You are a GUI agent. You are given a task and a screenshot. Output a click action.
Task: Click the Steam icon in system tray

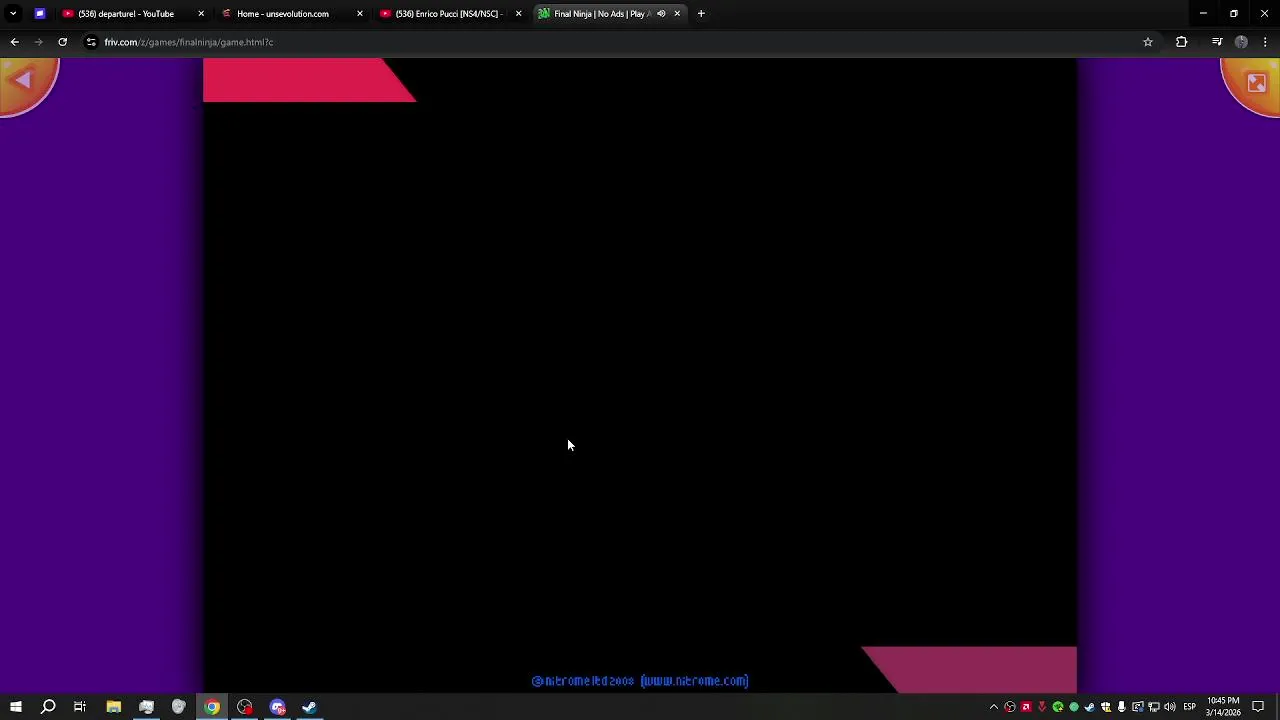pos(1090,707)
